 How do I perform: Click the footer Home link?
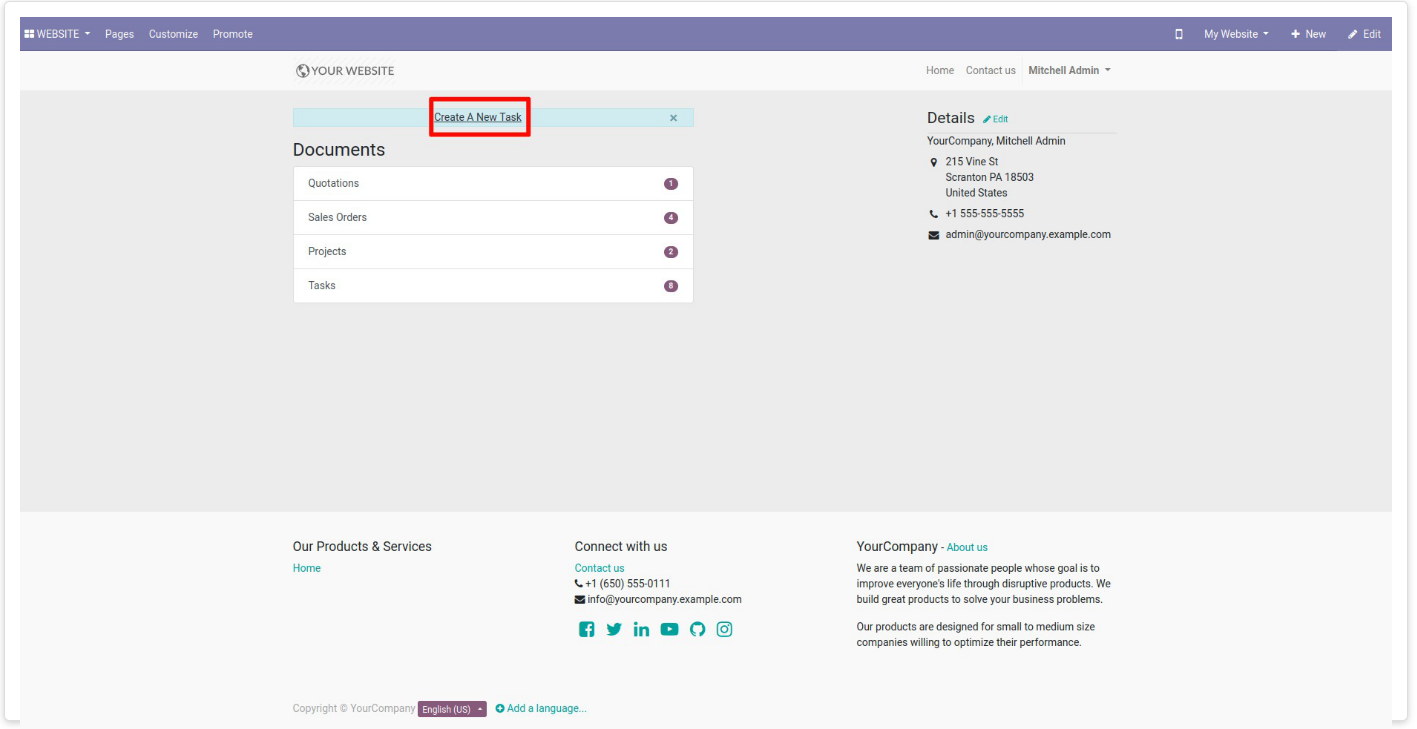coord(307,569)
